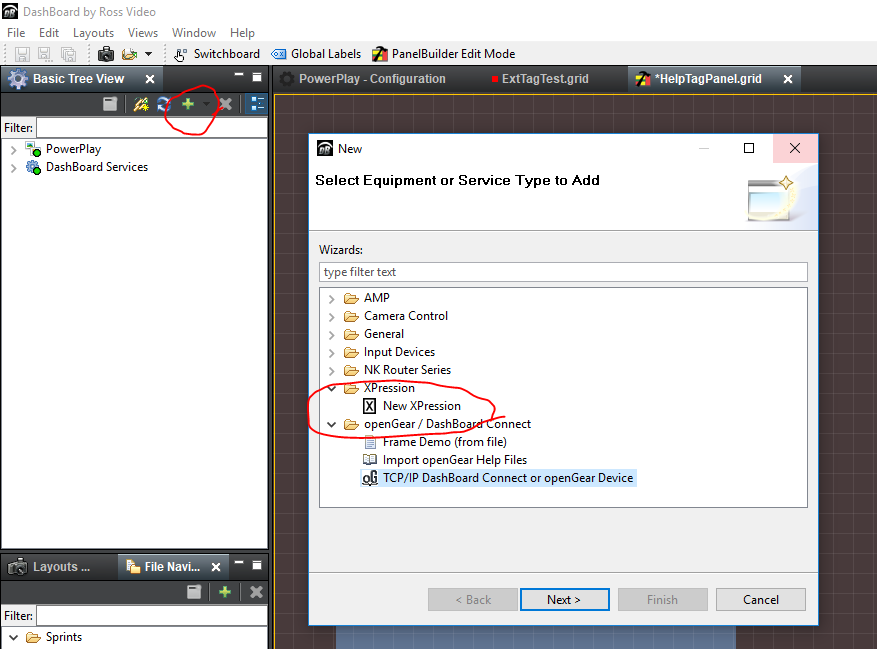The image size is (877, 649).
Task: Click green plus in File Navigator toolbar
Action: pos(225,592)
